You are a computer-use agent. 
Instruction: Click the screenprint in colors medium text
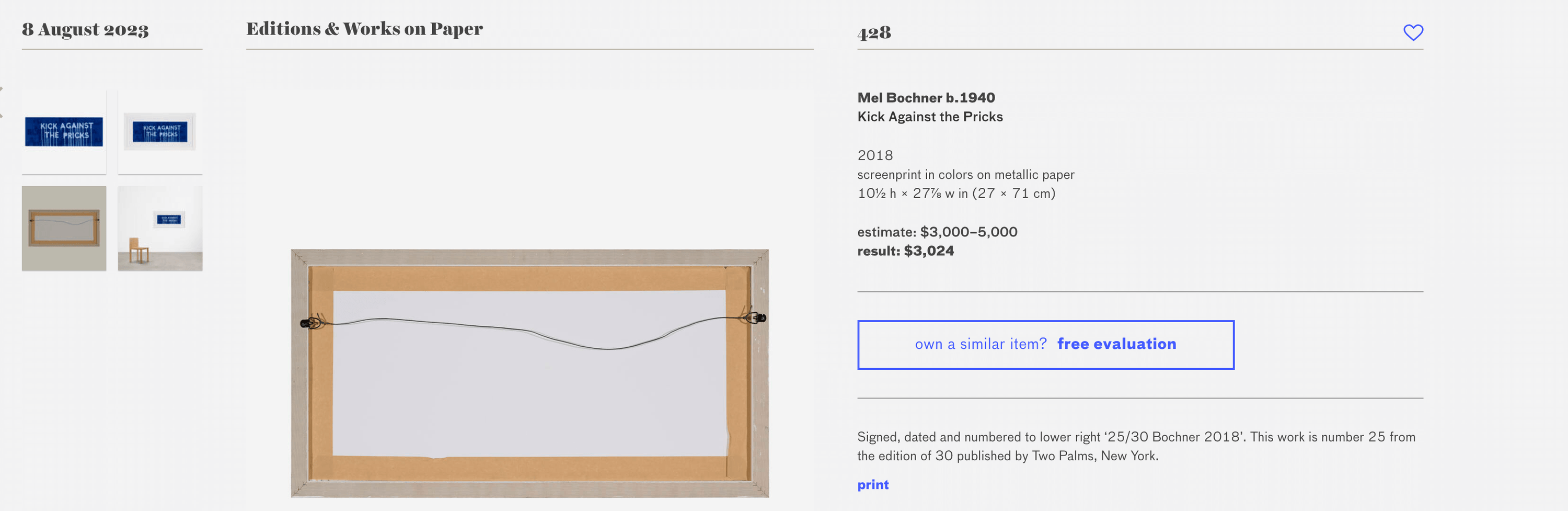[965, 174]
